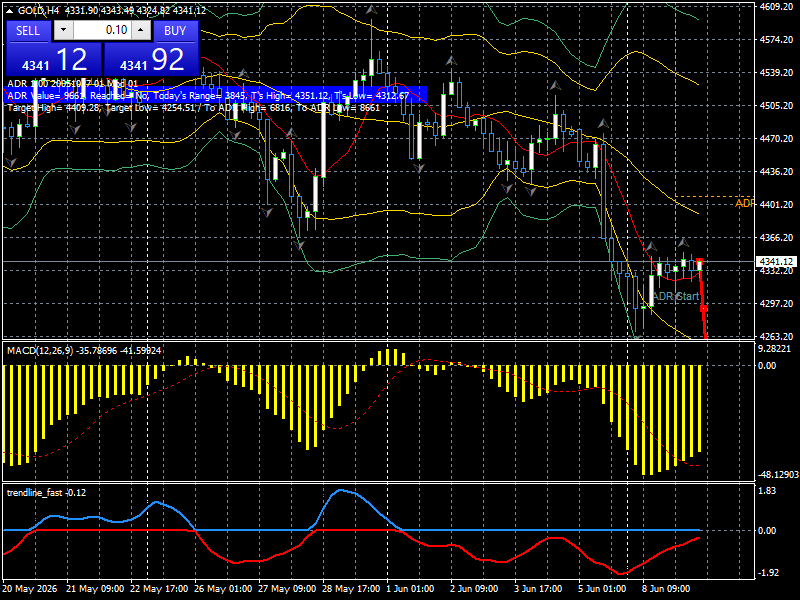Click the BUY button
The width and height of the screenshot is (800, 600).
click(x=175, y=31)
